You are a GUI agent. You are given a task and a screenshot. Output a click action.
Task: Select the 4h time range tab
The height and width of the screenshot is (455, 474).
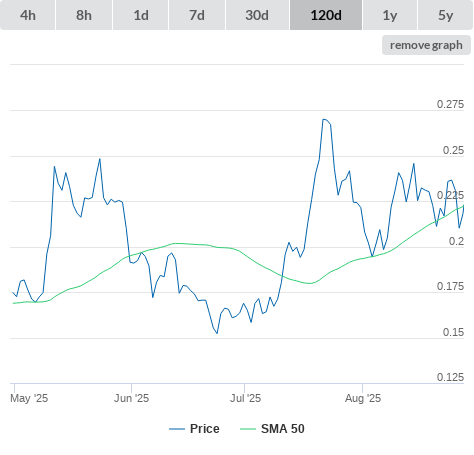pos(28,15)
